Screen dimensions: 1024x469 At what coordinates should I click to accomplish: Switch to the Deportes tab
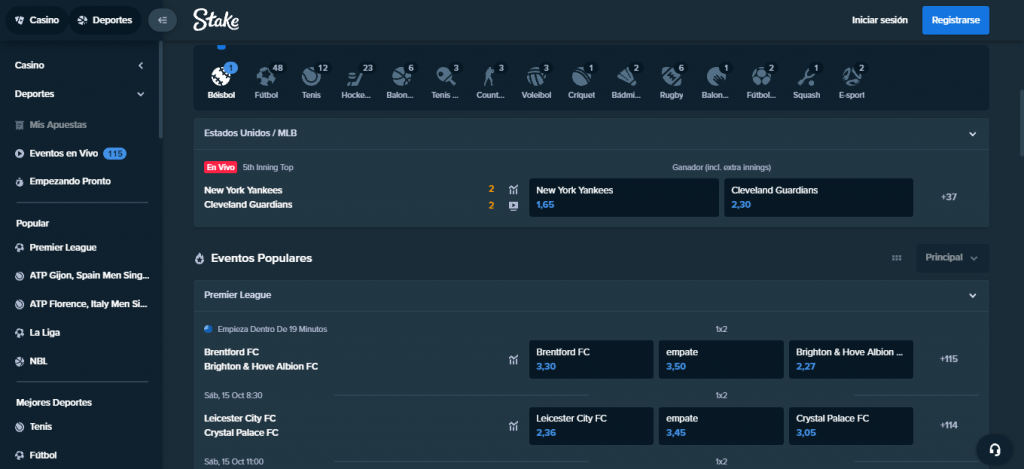tap(104, 20)
